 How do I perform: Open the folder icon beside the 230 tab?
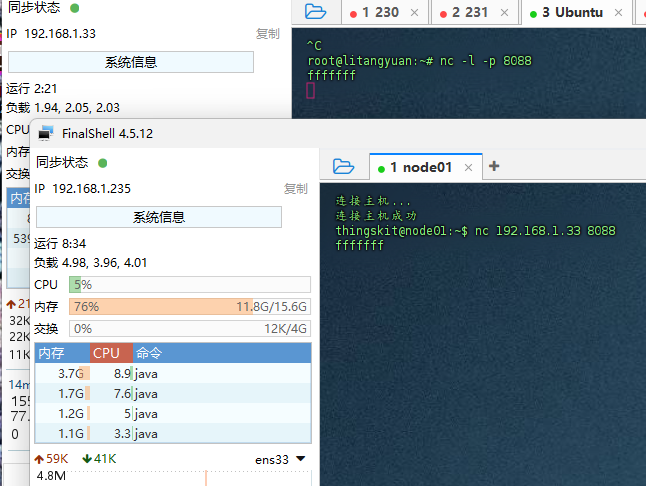315,12
